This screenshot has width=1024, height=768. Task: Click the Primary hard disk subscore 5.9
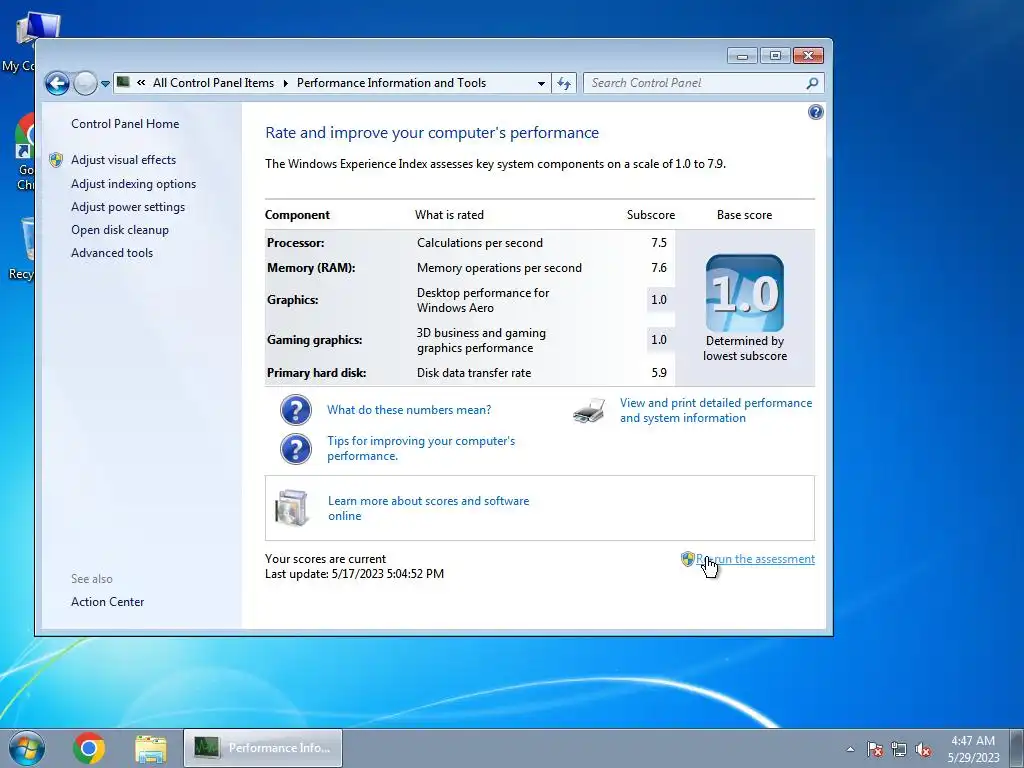click(659, 373)
